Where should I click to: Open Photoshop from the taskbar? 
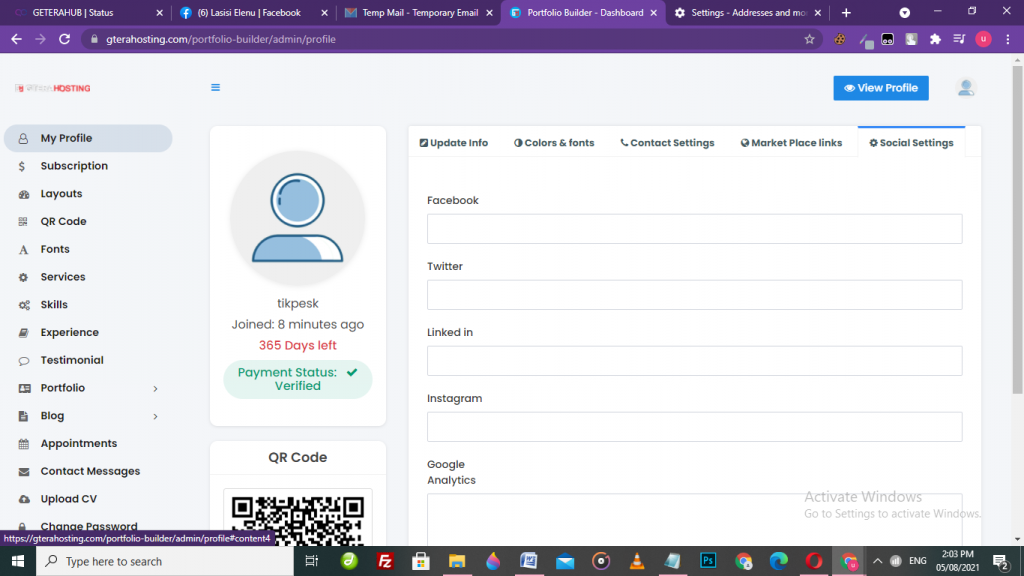[708, 561]
